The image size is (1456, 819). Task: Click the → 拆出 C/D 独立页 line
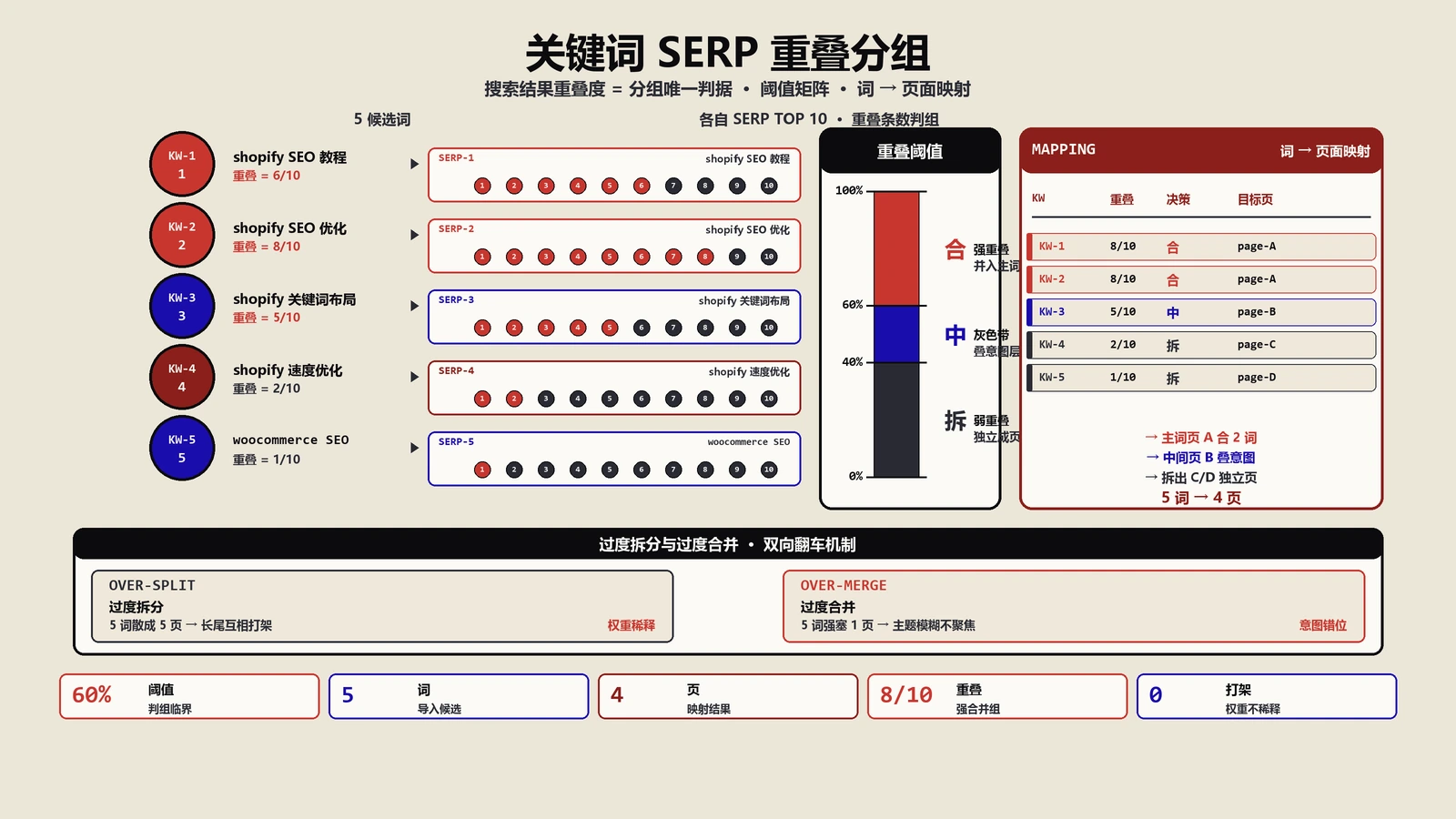click(1201, 478)
